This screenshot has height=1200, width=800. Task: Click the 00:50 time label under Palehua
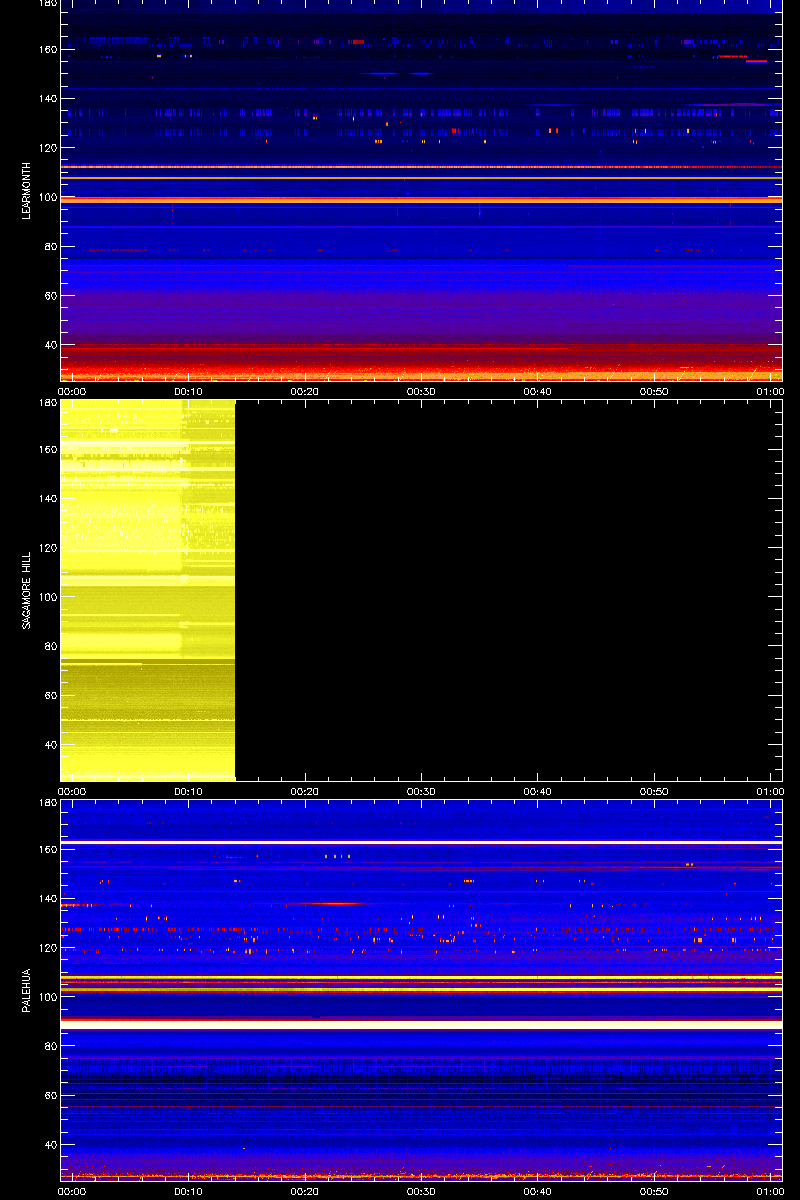pyautogui.click(x=654, y=1191)
